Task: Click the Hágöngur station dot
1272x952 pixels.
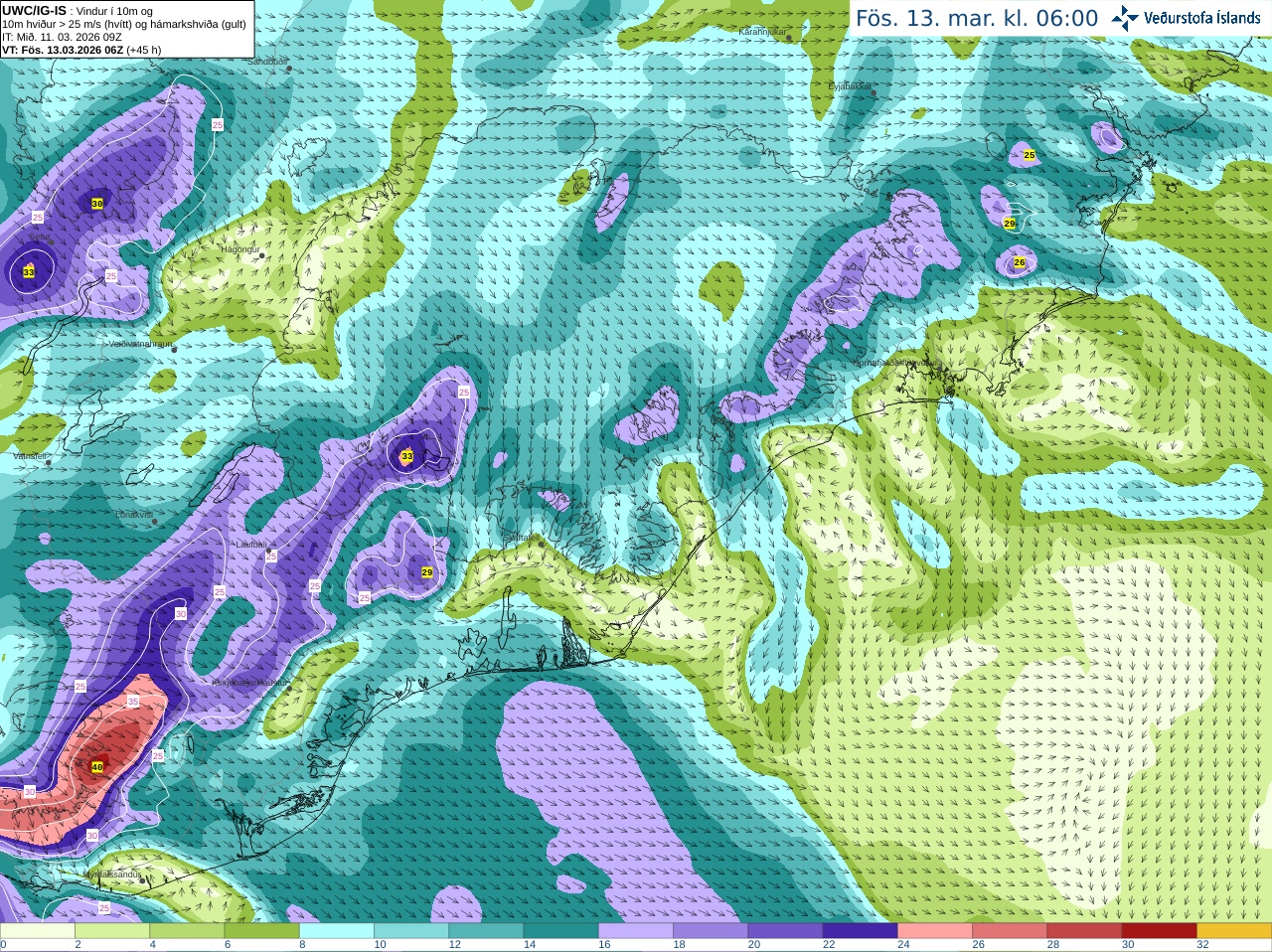Action: coord(262,255)
